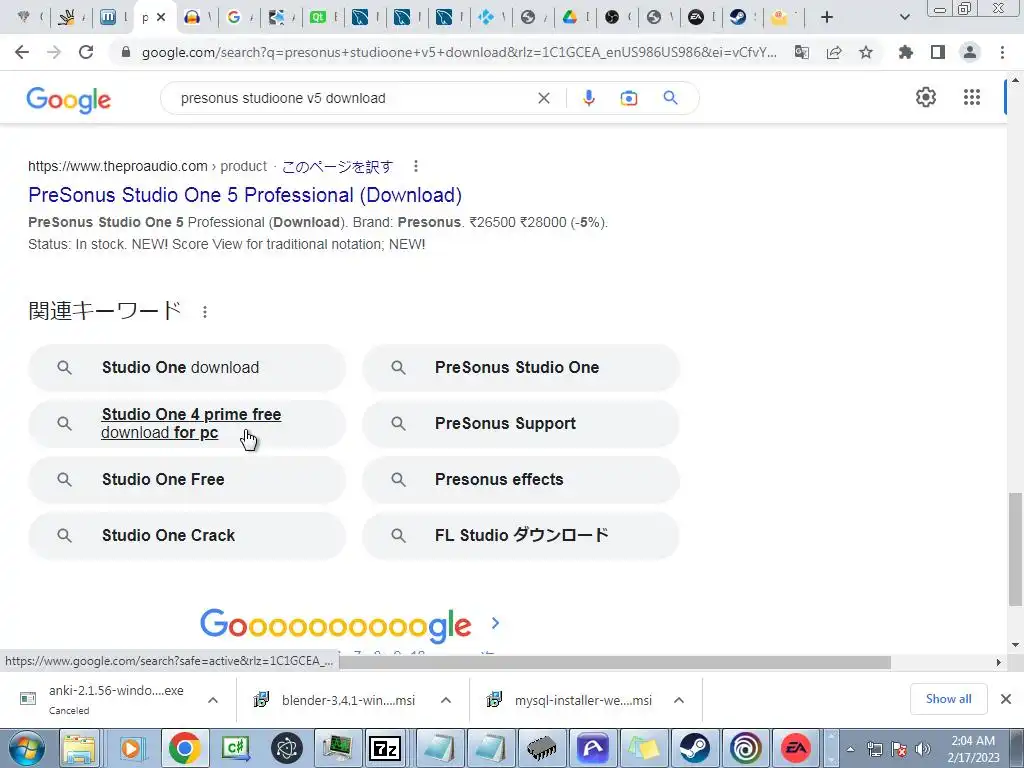The image size is (1024, 768).
Task: Click the Google logo to go home
Action: (x=69, y=100)
